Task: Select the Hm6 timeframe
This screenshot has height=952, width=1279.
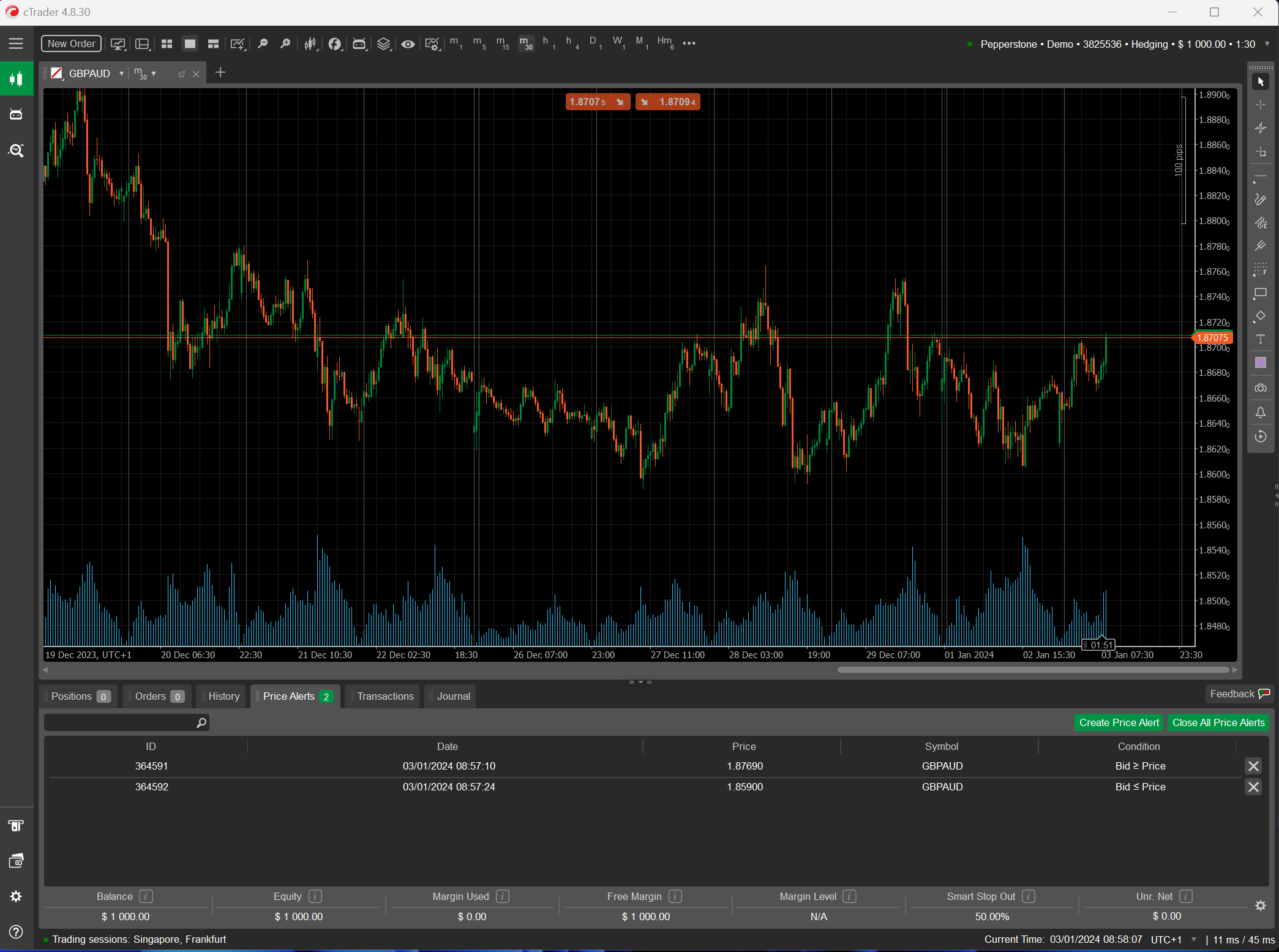Action: [x=666, y=43]
